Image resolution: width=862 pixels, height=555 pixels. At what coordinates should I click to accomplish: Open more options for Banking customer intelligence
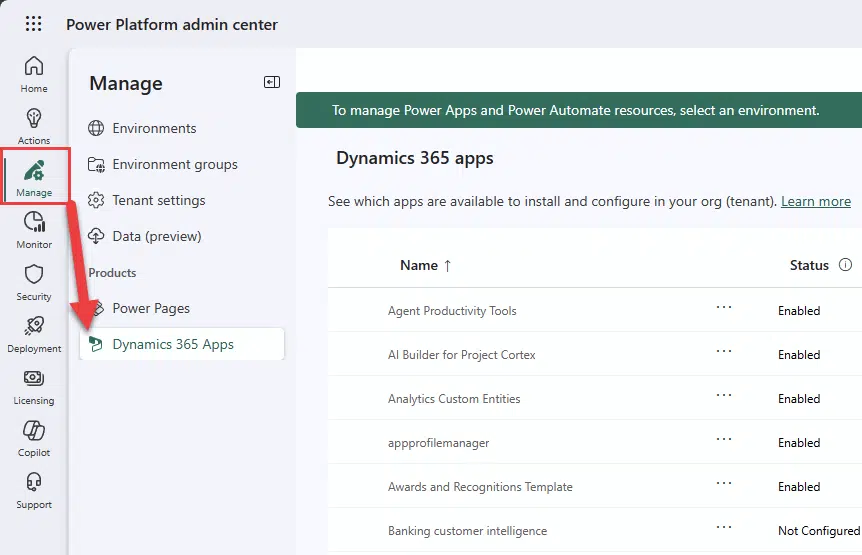click(724, 527)
